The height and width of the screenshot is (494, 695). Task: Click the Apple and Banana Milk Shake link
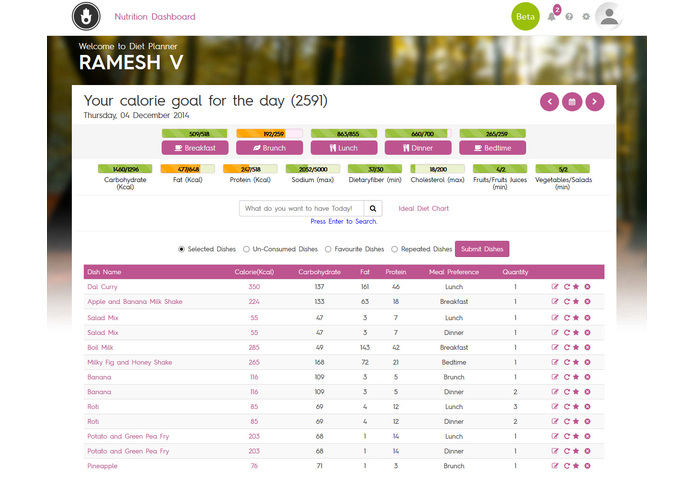click(135, 302)
